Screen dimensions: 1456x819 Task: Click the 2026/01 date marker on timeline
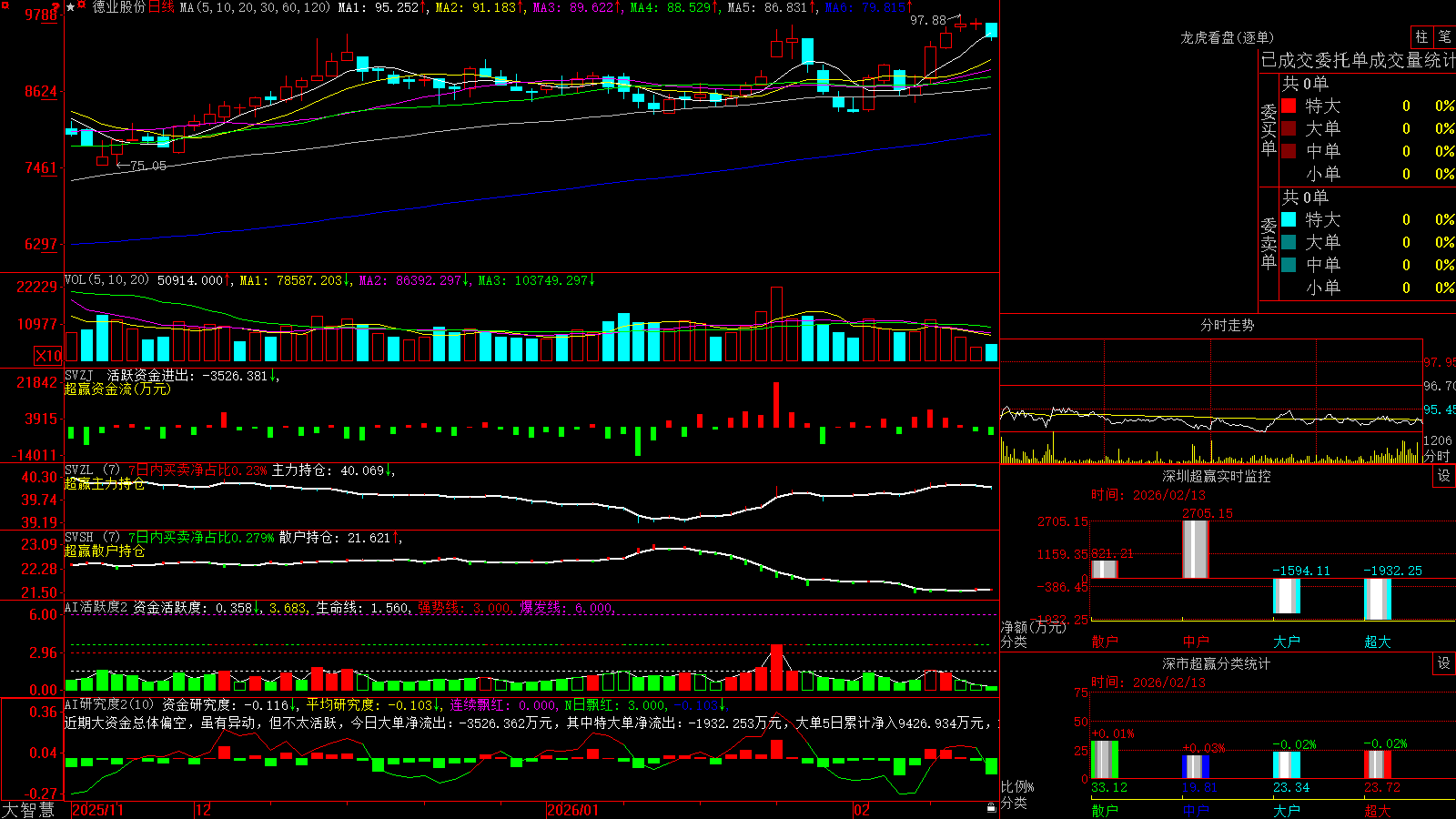[573, 810]
